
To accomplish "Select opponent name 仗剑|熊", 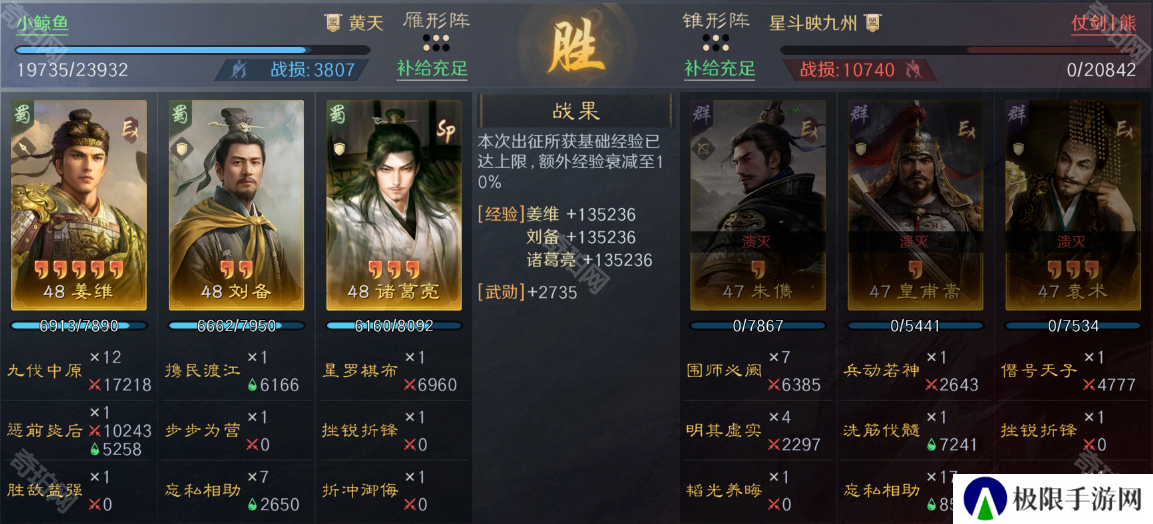I will pos(1104,23).
